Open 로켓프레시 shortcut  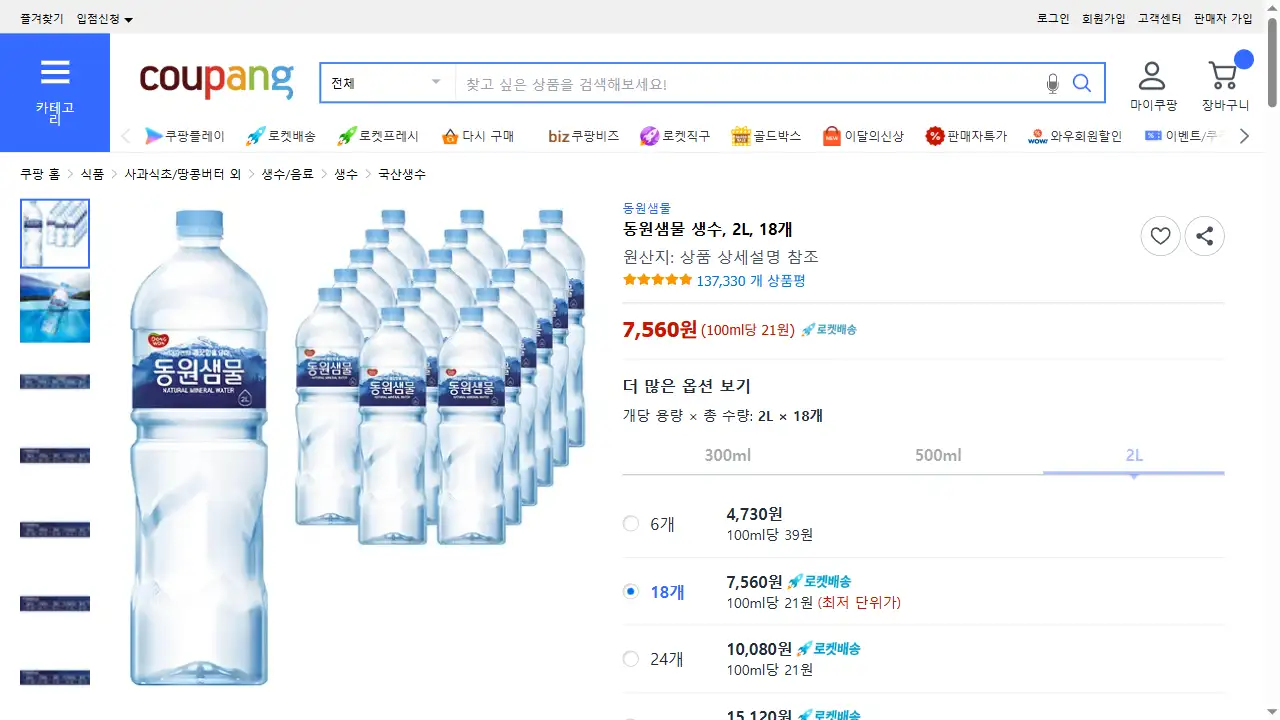(x=378, y=136)
